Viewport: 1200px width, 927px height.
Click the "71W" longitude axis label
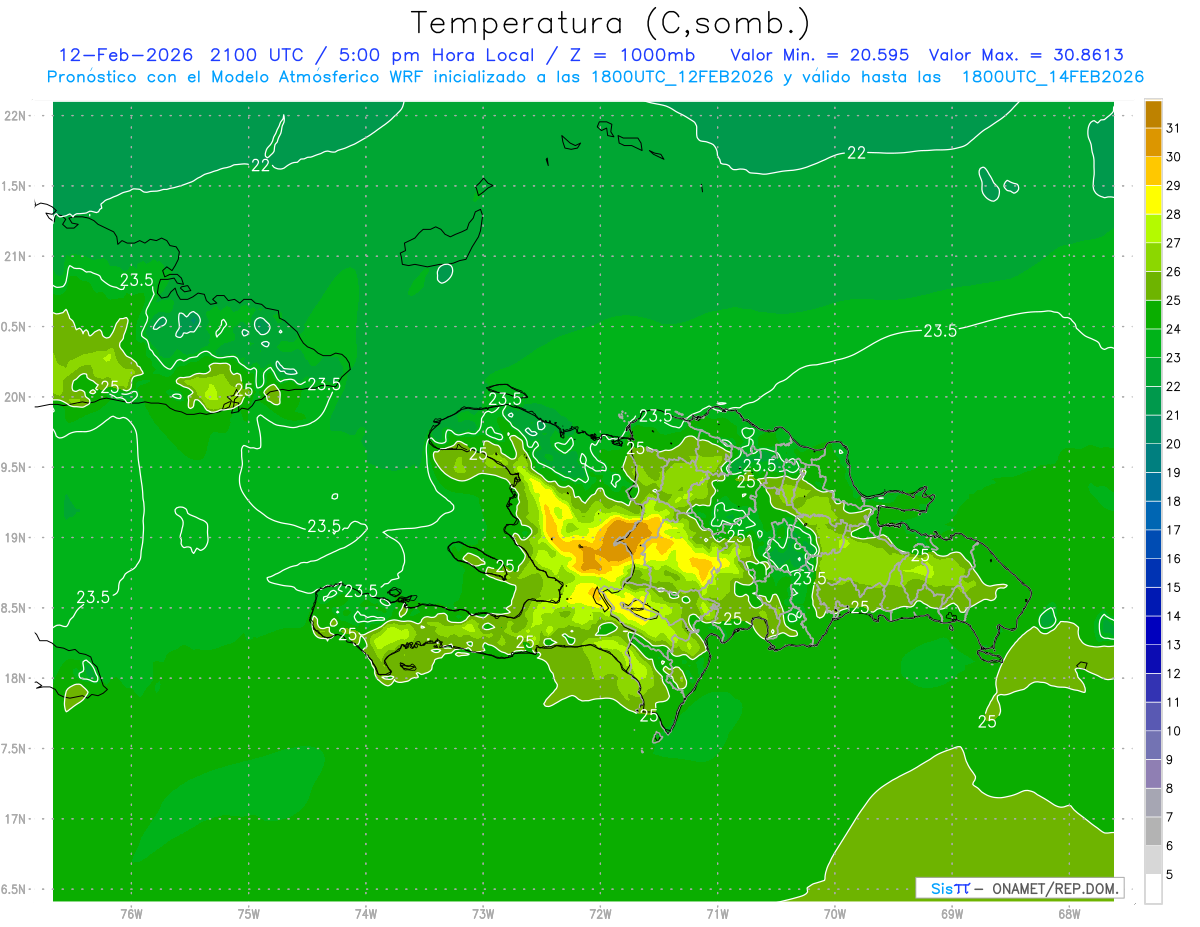pos(717,913)
